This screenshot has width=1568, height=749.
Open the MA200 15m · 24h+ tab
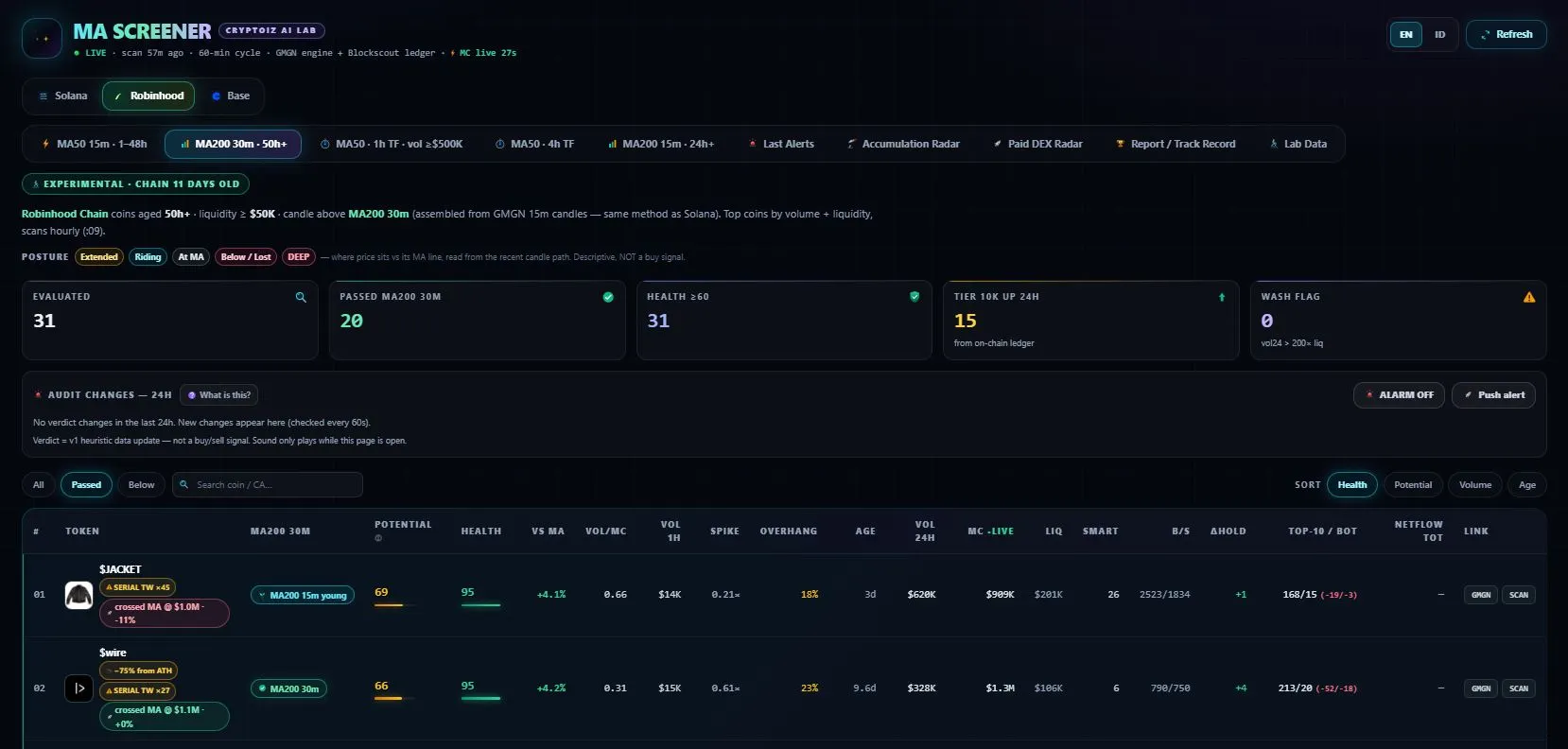pos(660,144)
